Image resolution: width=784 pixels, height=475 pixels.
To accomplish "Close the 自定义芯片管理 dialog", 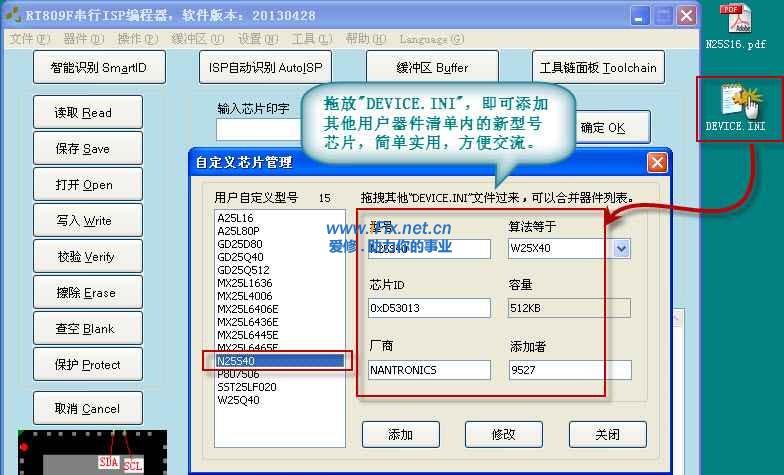I will tap(656, 162).
